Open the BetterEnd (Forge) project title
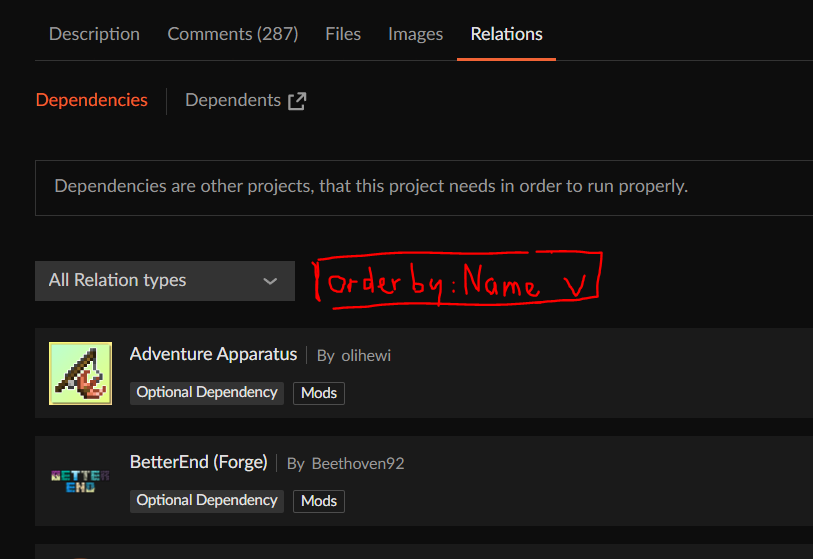The width and height of the screenshot is (813, 559). (x=198, y=462)
